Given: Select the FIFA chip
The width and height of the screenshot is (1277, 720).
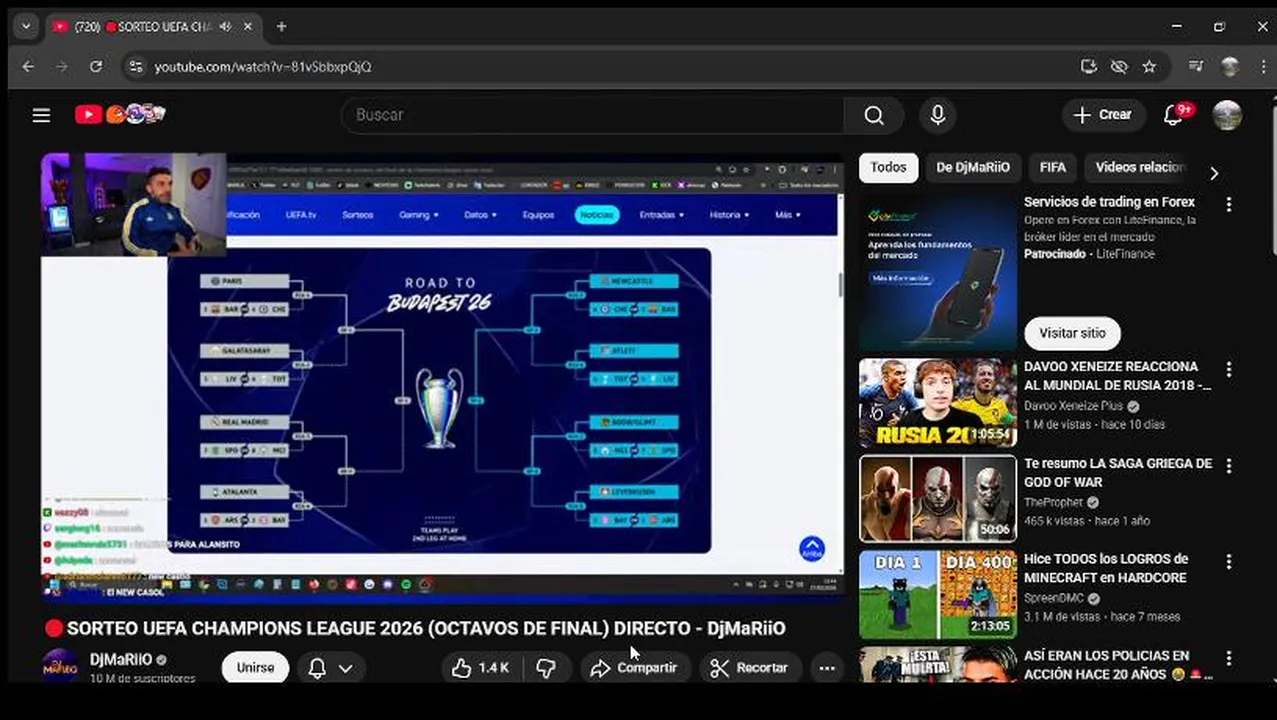Looking at the screenshot, I should (x=1052, y=168).
